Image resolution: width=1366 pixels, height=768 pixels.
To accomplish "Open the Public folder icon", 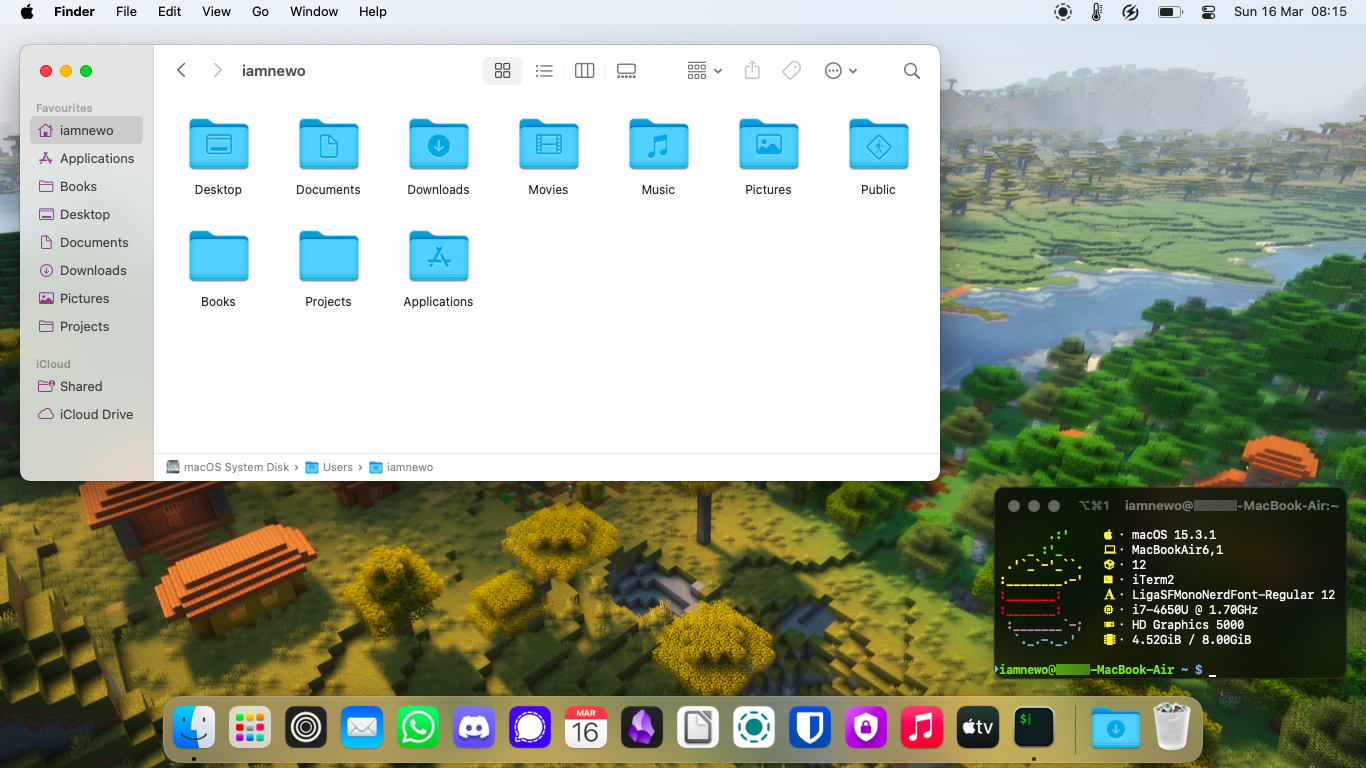I will click(878, 145).
